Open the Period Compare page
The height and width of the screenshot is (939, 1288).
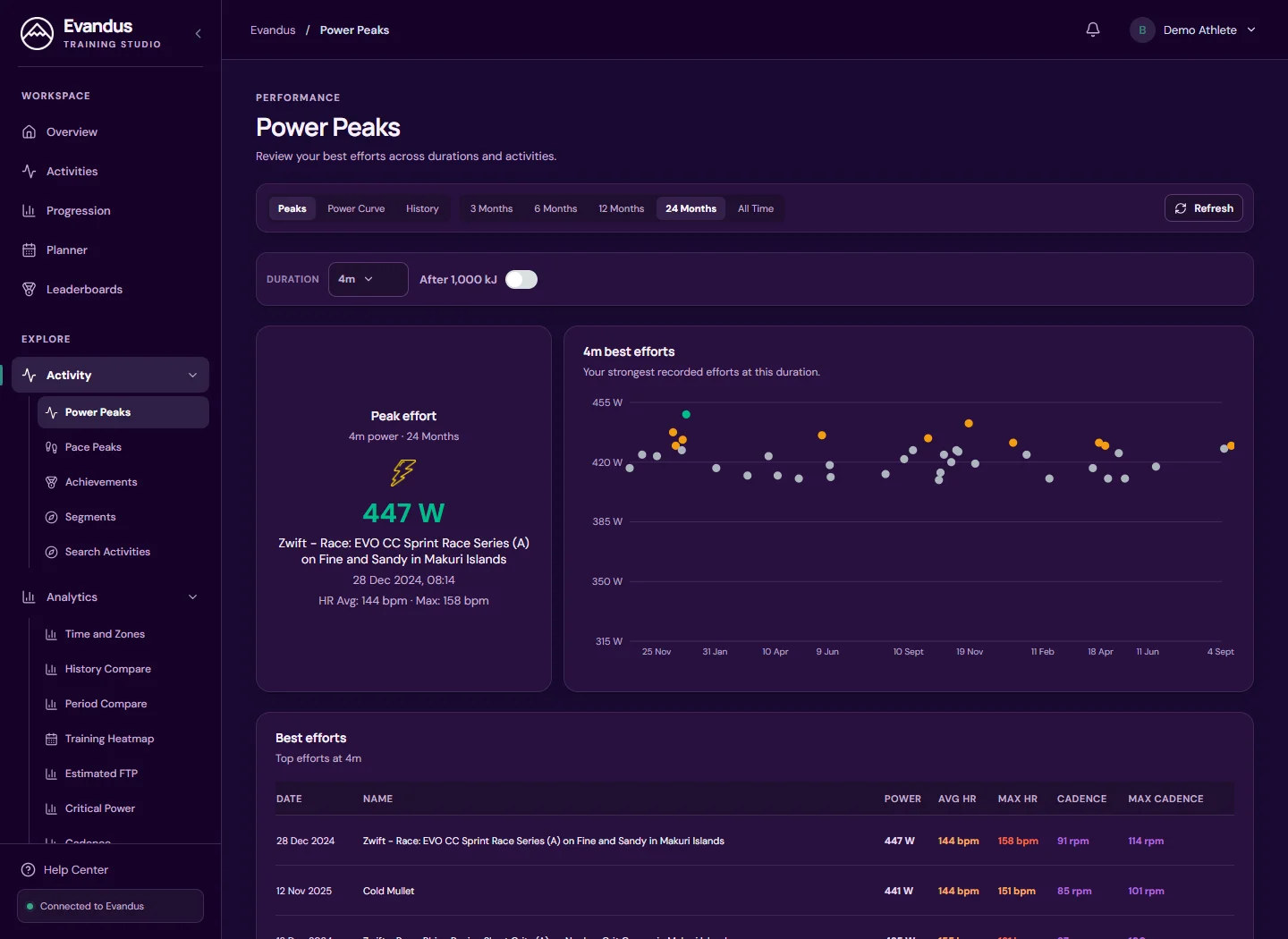106,704
